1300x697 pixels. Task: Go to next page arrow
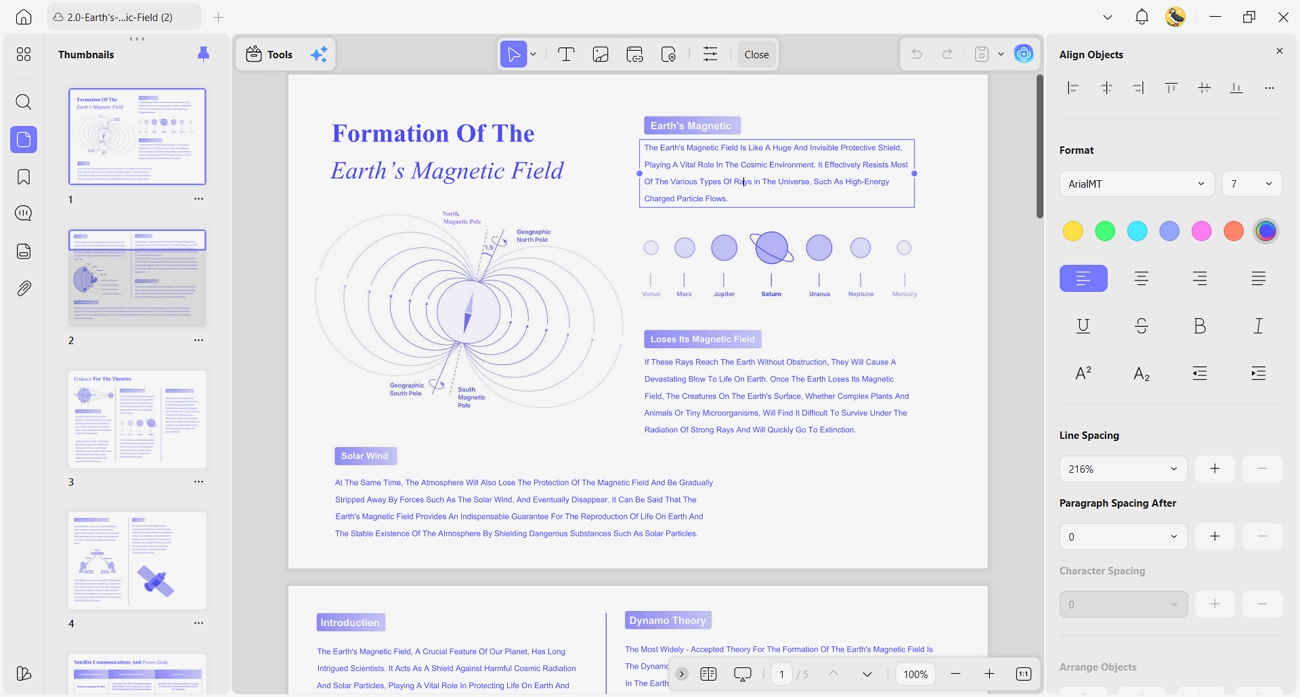867,674
